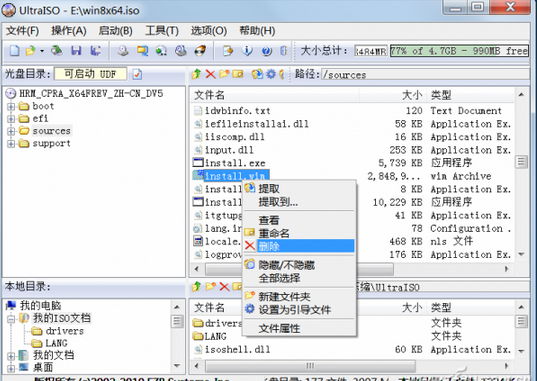Expand the sources folder tree node

11,131
